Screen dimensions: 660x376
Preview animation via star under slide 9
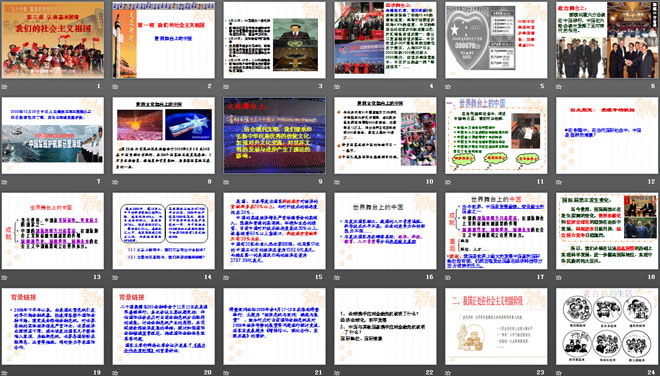226,182
